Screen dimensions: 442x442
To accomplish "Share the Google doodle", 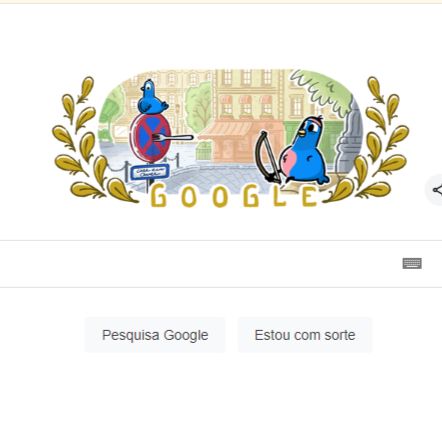I will point(435,190).
